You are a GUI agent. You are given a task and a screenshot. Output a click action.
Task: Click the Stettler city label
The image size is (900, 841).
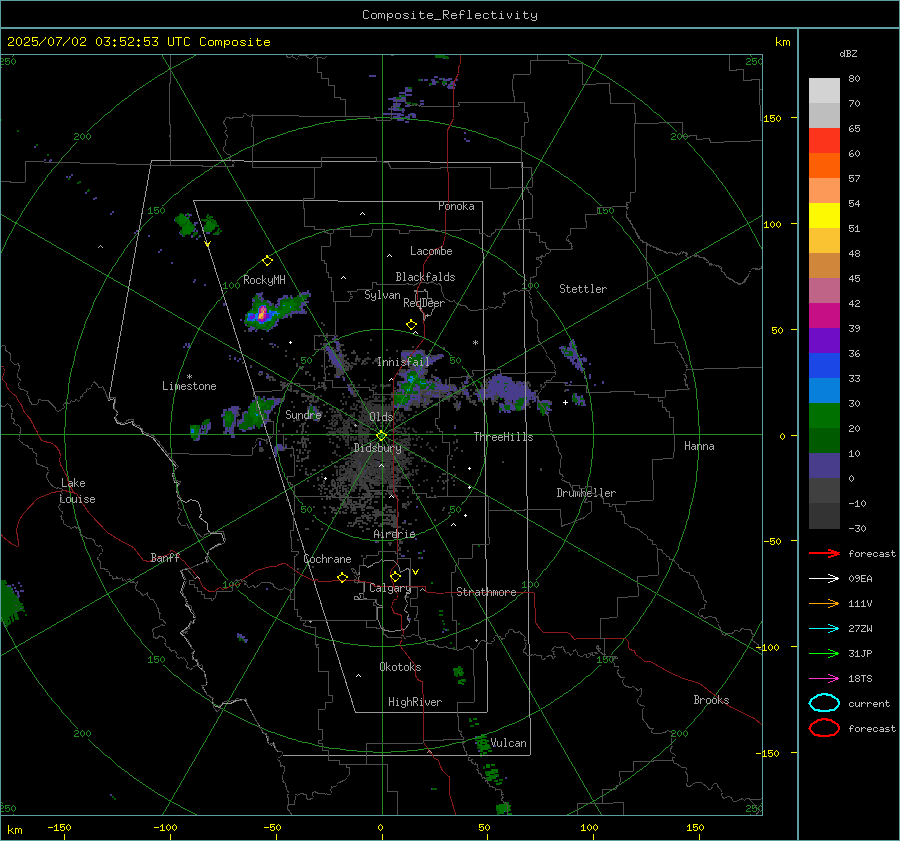point(583,289)
